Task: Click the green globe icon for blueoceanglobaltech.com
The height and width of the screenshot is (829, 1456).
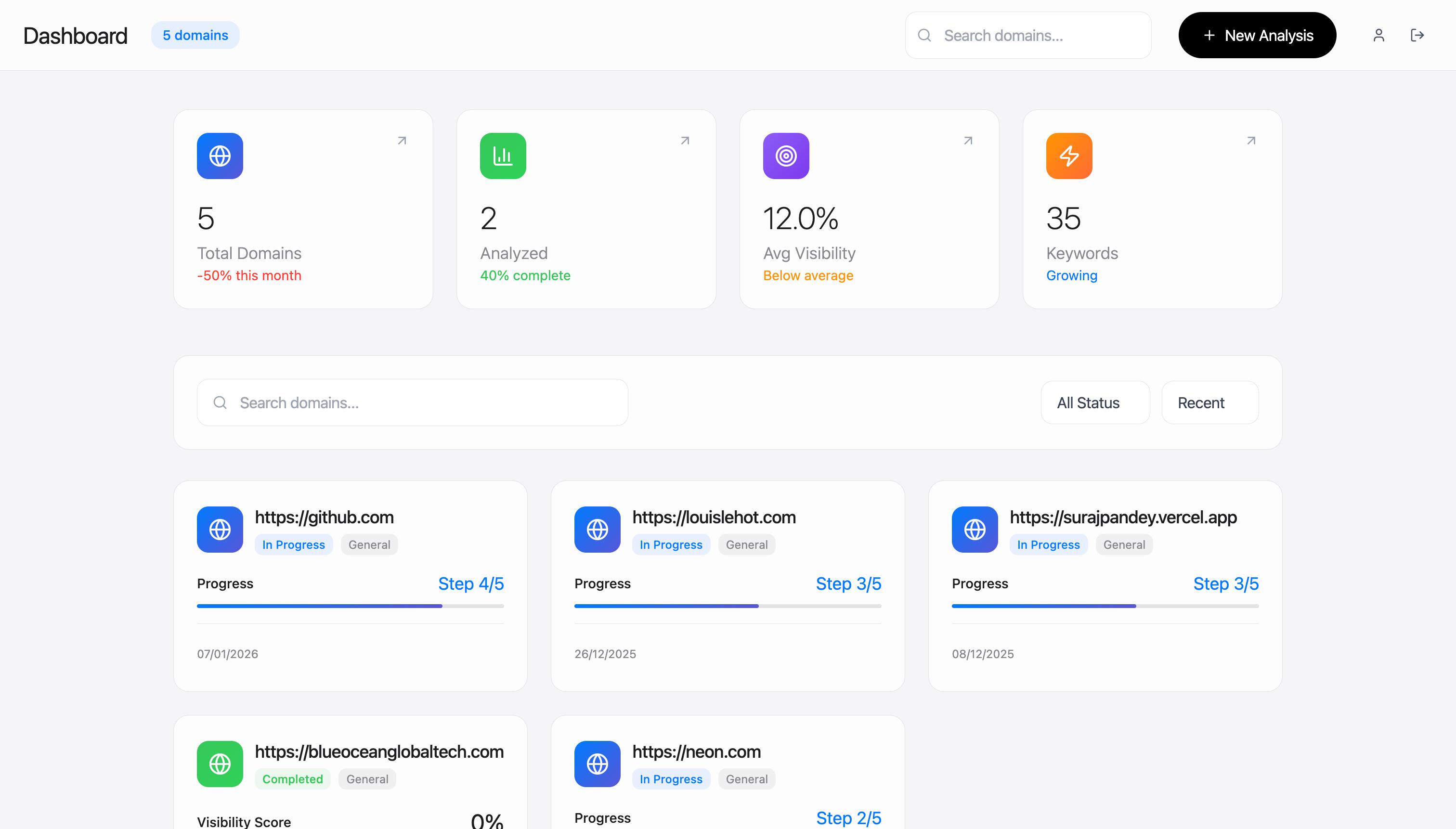Action: (220, 764)
